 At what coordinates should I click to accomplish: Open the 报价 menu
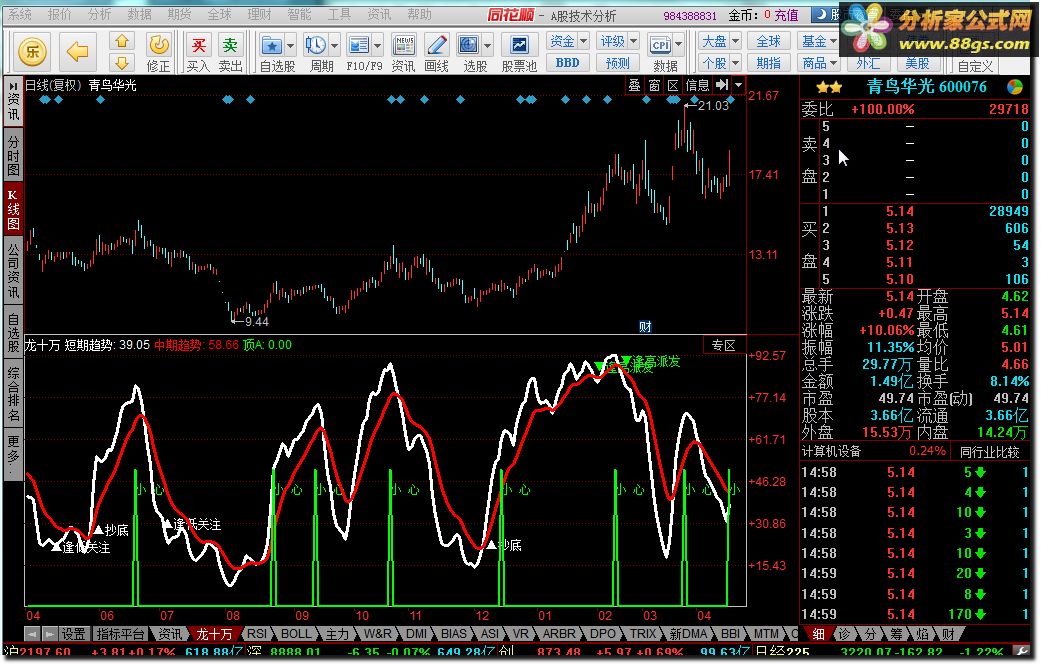pyautogui.click(x=60, y=14)
